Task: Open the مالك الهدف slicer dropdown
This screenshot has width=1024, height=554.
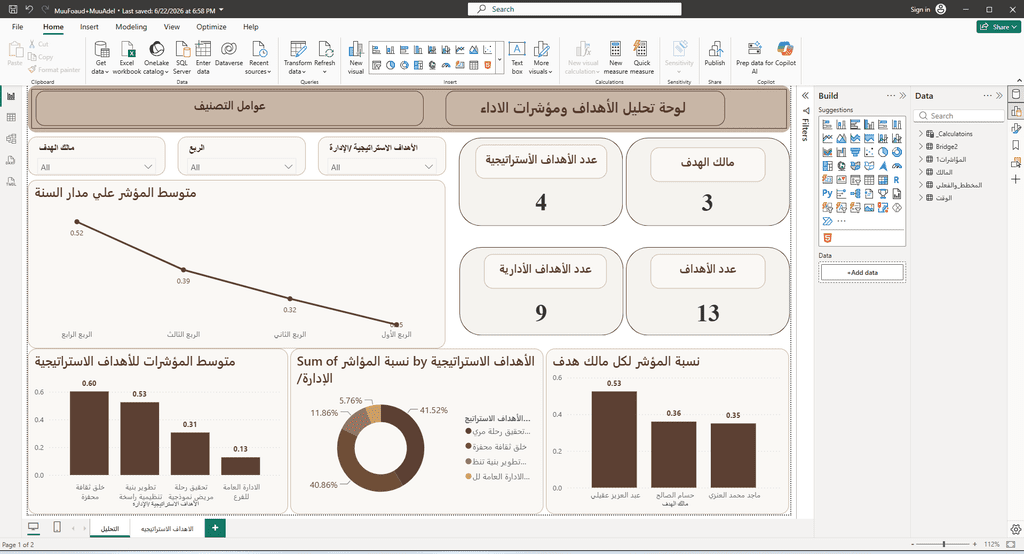Action: (x=96, y=167)
